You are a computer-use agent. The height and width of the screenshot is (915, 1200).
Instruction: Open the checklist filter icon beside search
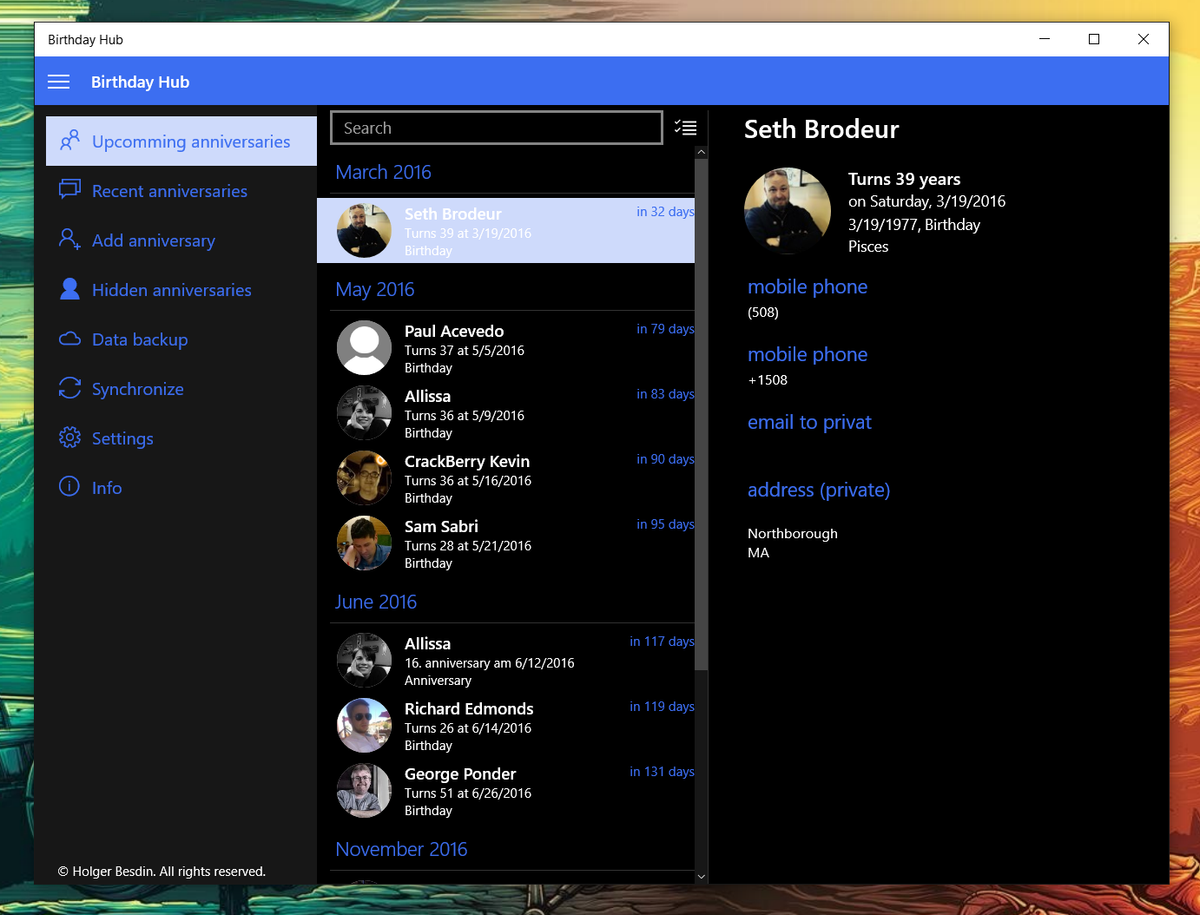[x=686, y=127]
